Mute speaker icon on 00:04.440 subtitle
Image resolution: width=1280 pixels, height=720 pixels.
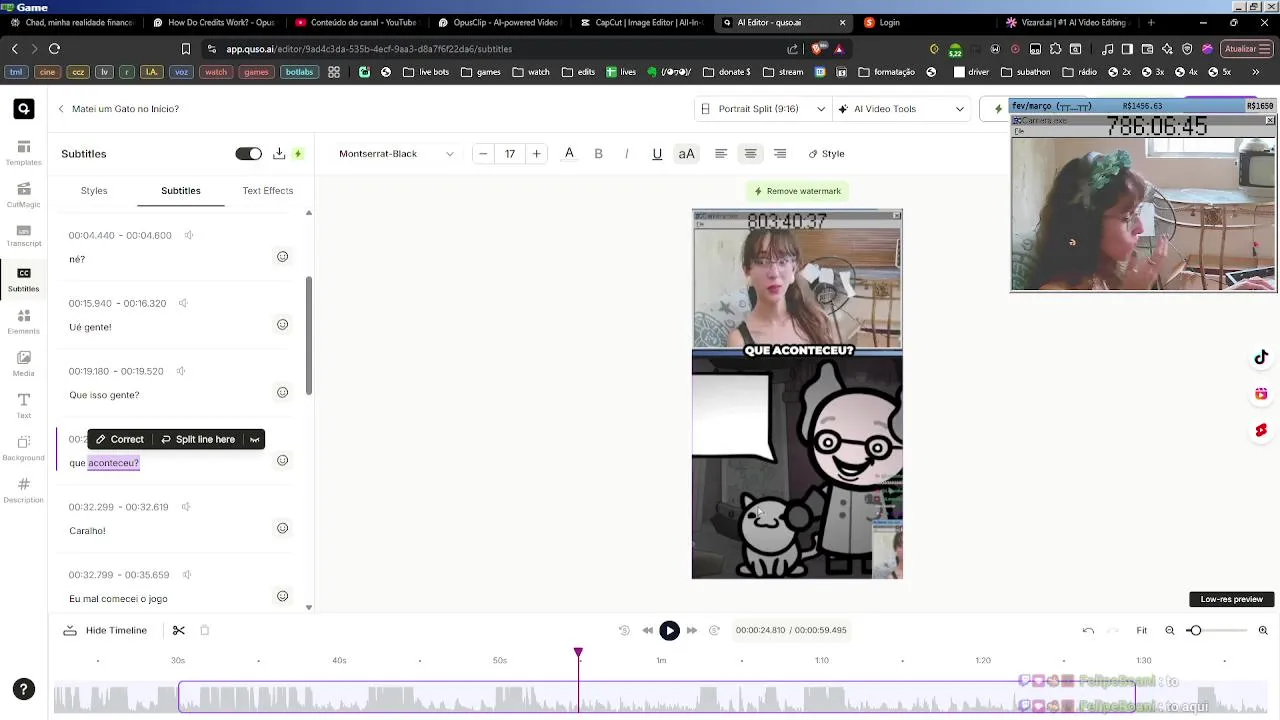click(x=189, y=236)
